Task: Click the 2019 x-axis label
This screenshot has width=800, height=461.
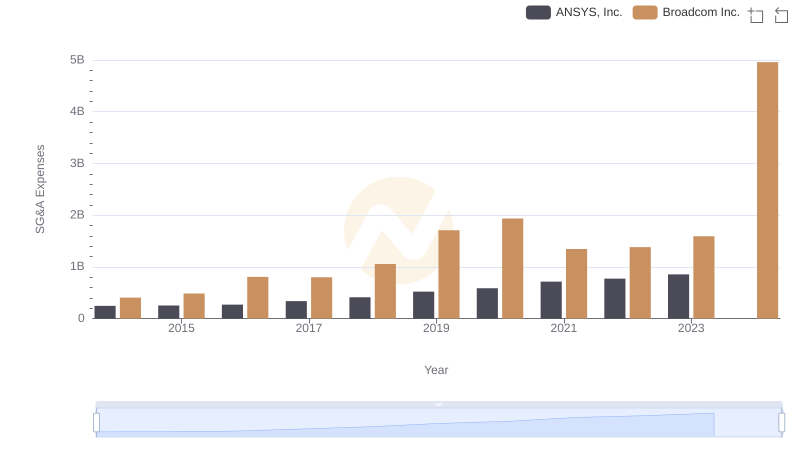Action: point(436,328)
